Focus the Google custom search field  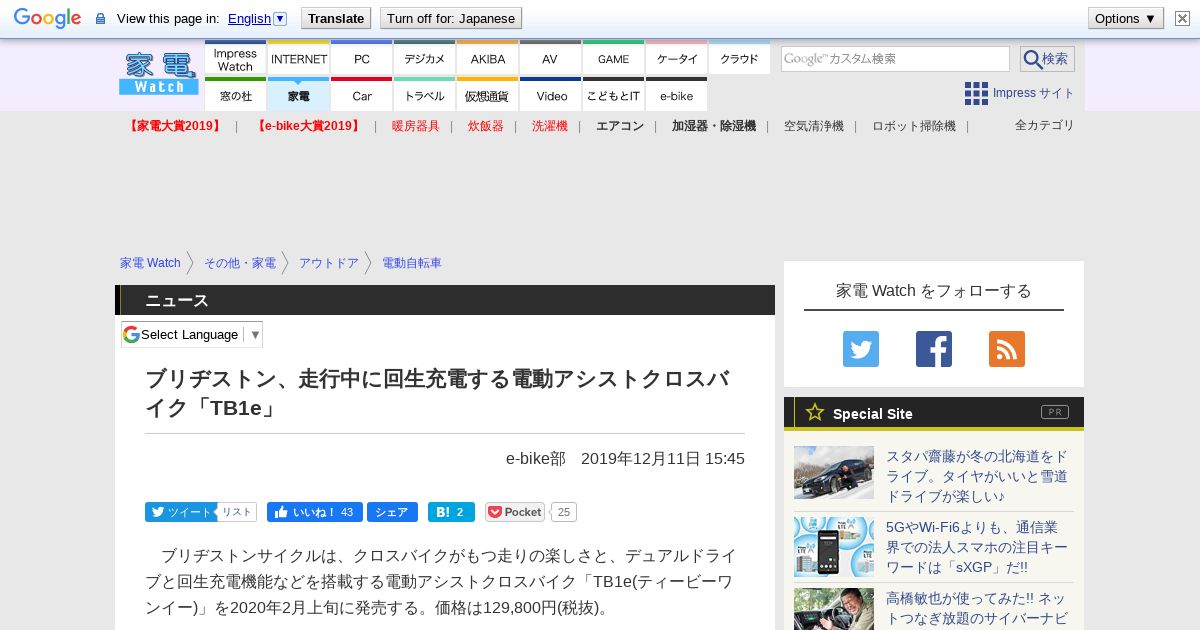[895, 59]
